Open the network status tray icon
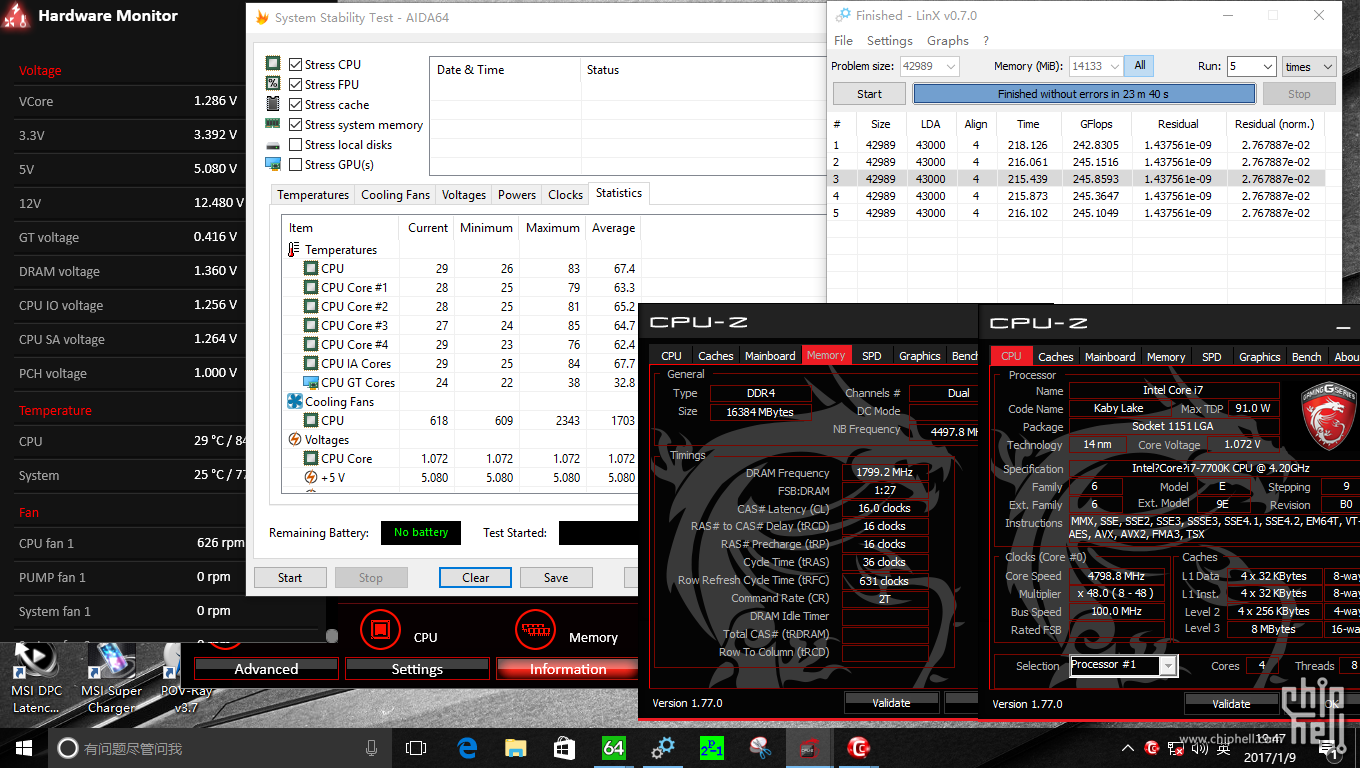The width and height of the screenshot is (1360, 768). tap(1177, 748)
